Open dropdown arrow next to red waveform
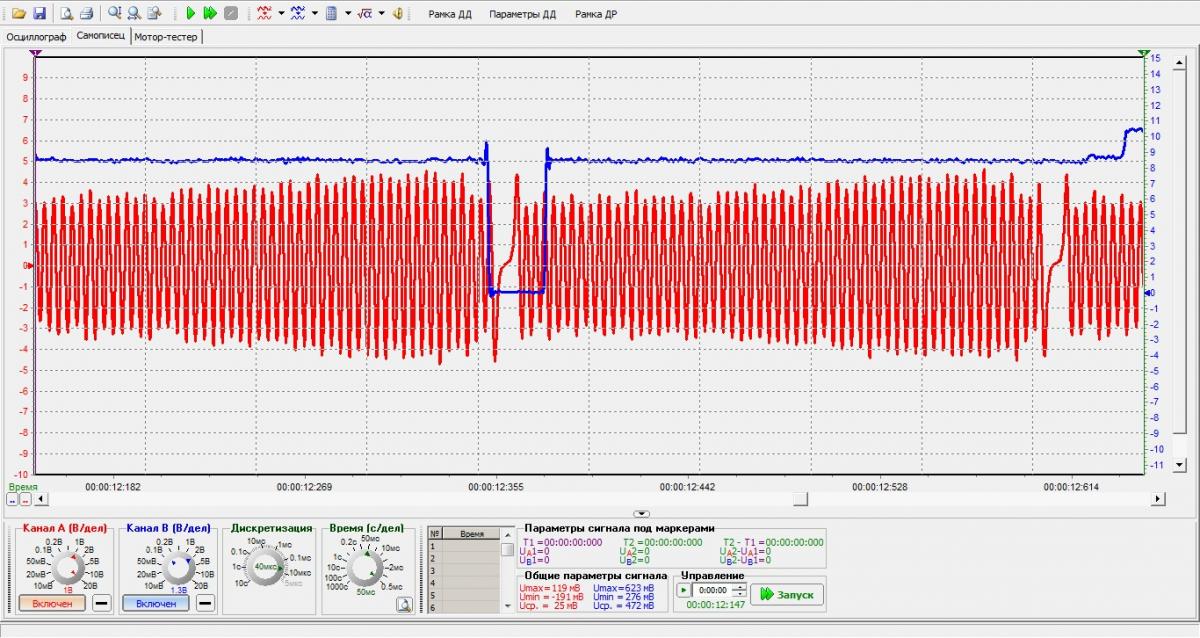This screenshot has width=1200, height=638. (x=281, y=14)
